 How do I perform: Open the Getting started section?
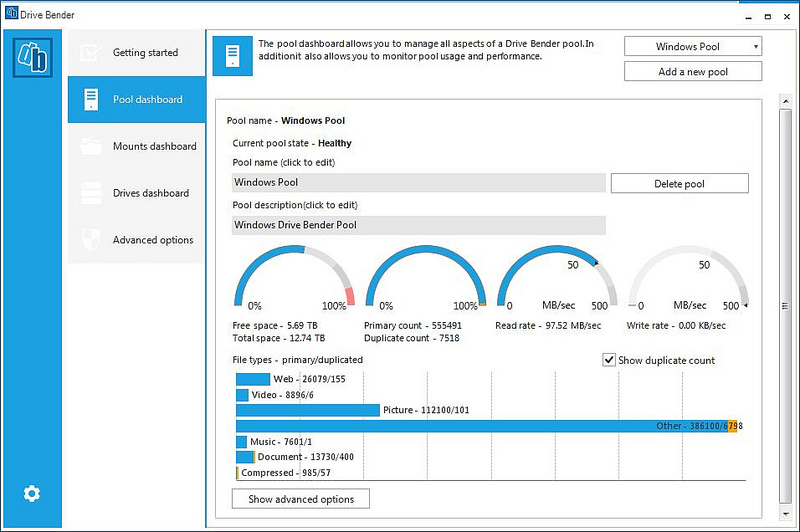pyautogui.click(x=137, y=53)
